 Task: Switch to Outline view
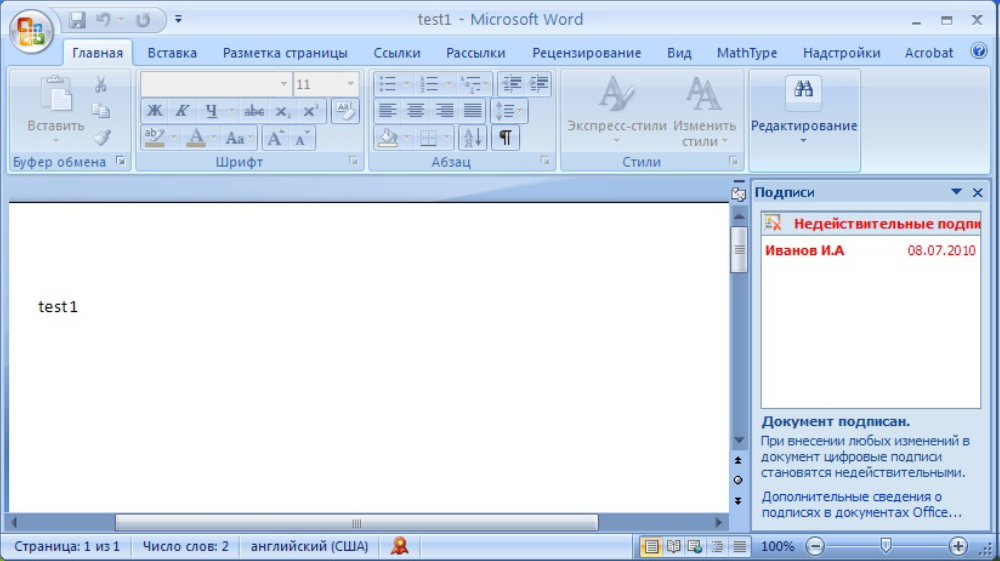pyautogui.click(x=717, y=546)
